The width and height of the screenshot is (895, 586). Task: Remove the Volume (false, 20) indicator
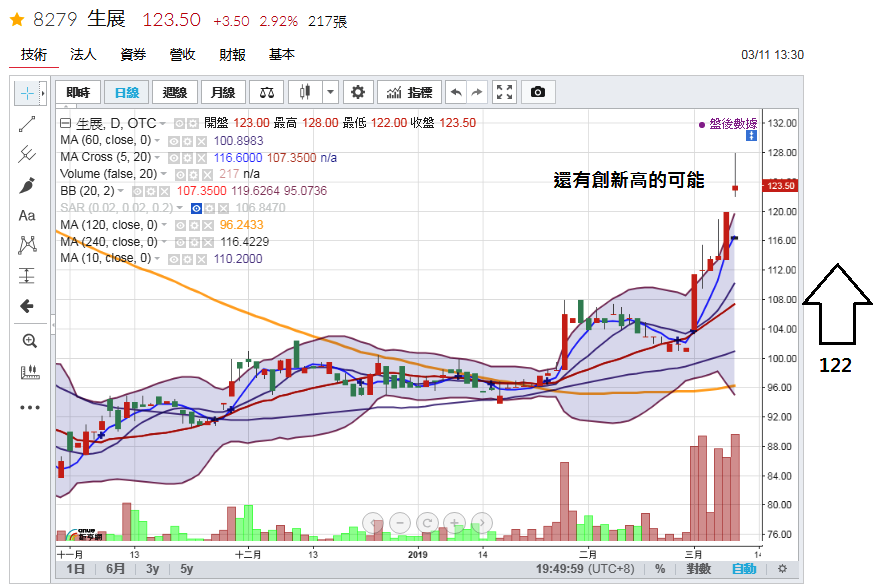(x=207, y=175)
